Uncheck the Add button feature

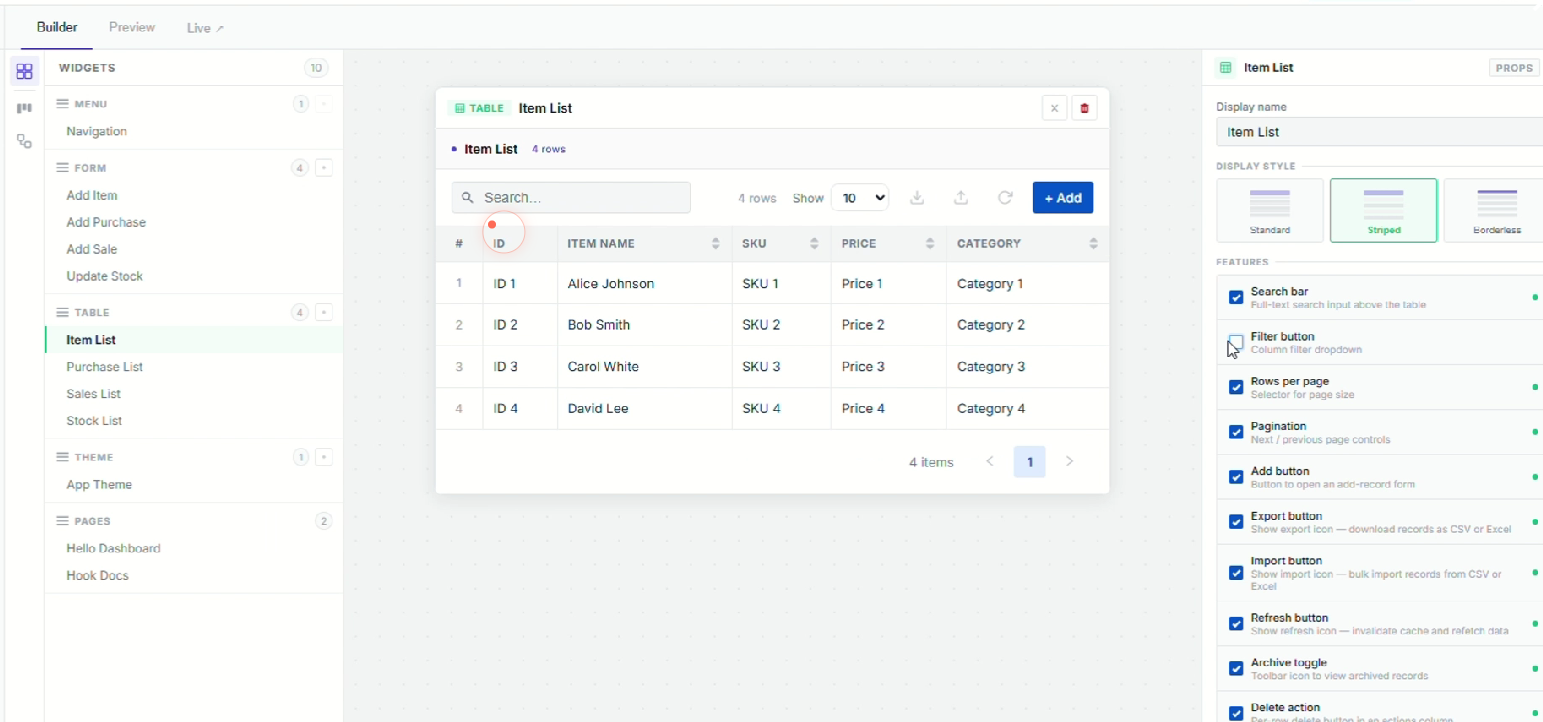pos(1236,477)
